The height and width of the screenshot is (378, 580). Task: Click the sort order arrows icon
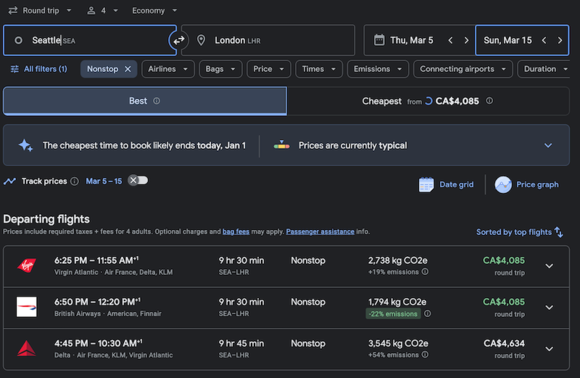(559, 232)
